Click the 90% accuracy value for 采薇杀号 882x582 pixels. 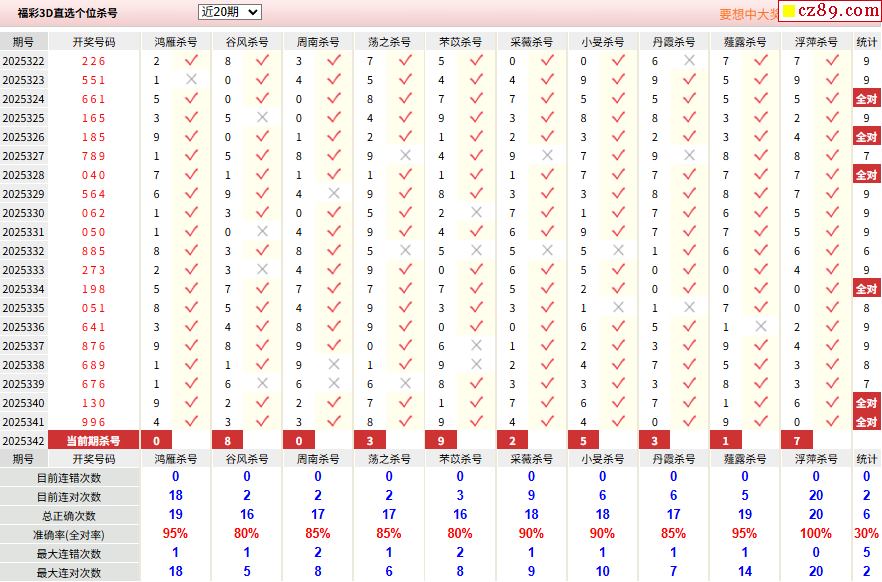pyautogui.click(x=531, y=533)
